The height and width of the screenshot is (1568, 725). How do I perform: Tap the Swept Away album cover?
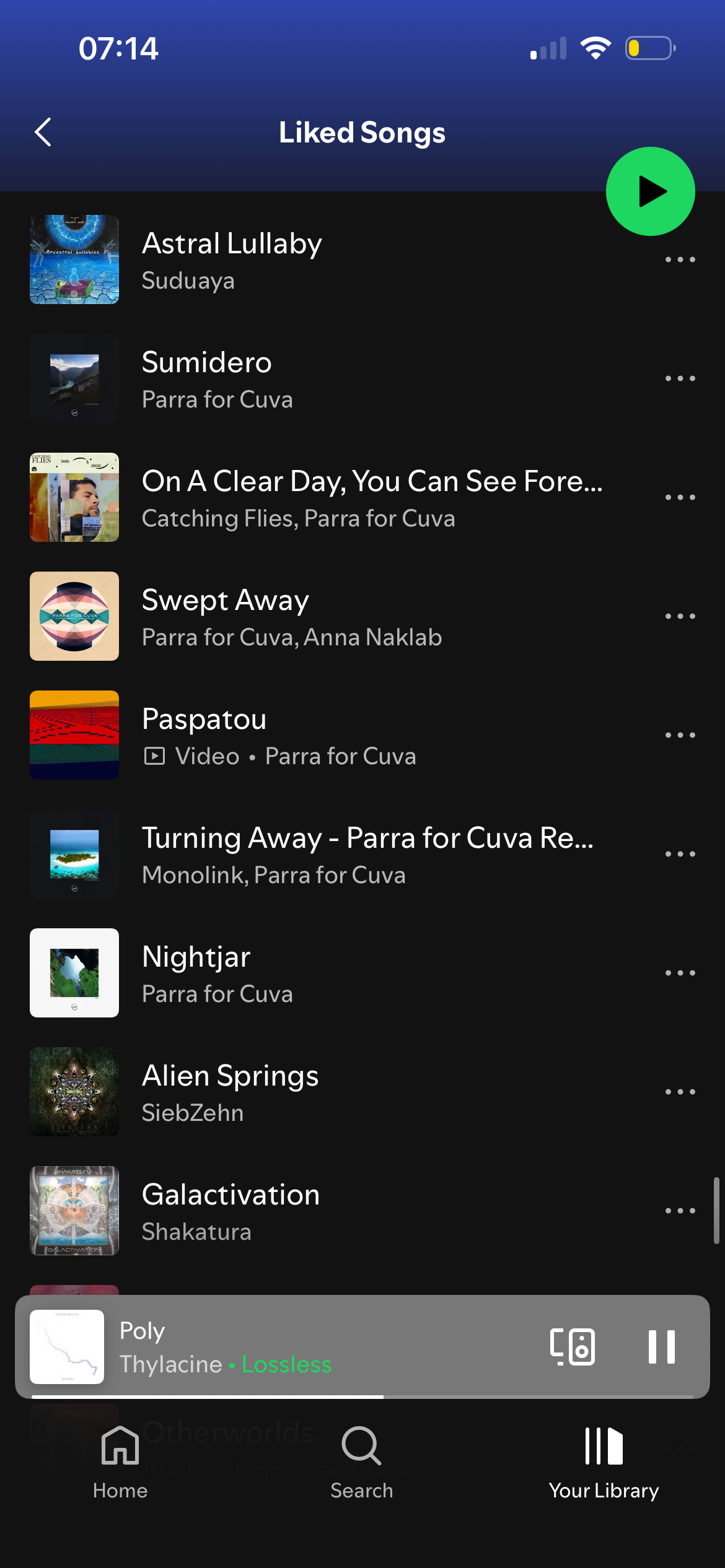(x=74, y=616)
